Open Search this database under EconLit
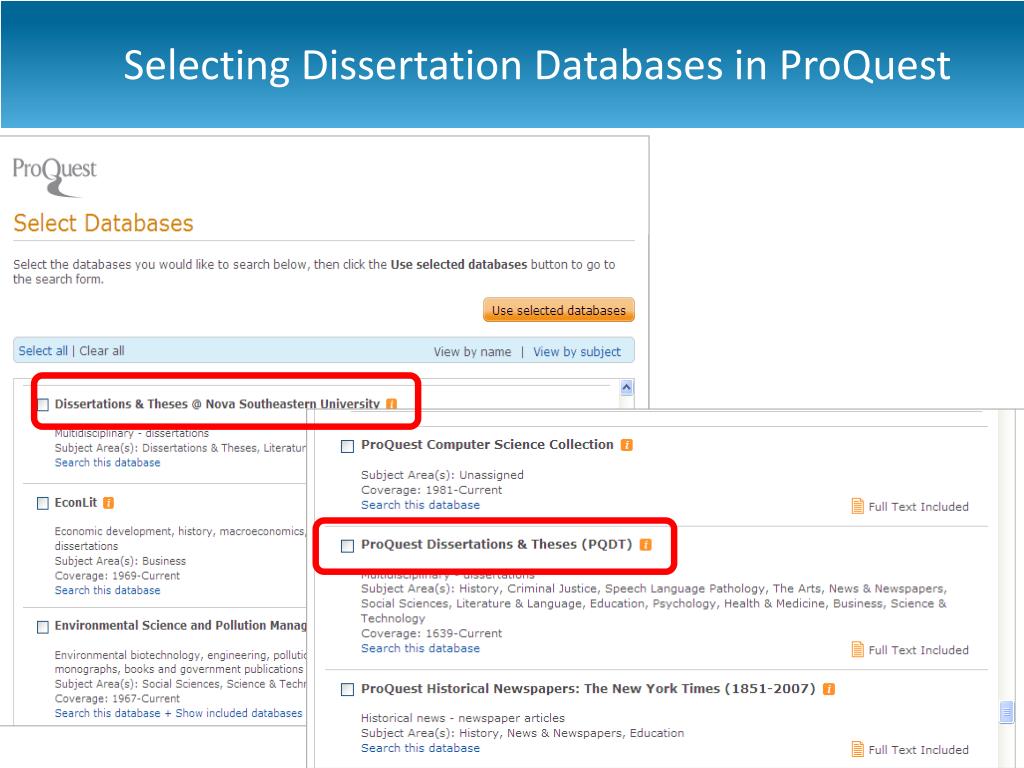The width and height of the screenshot is (1024, 768). [107, 590]
